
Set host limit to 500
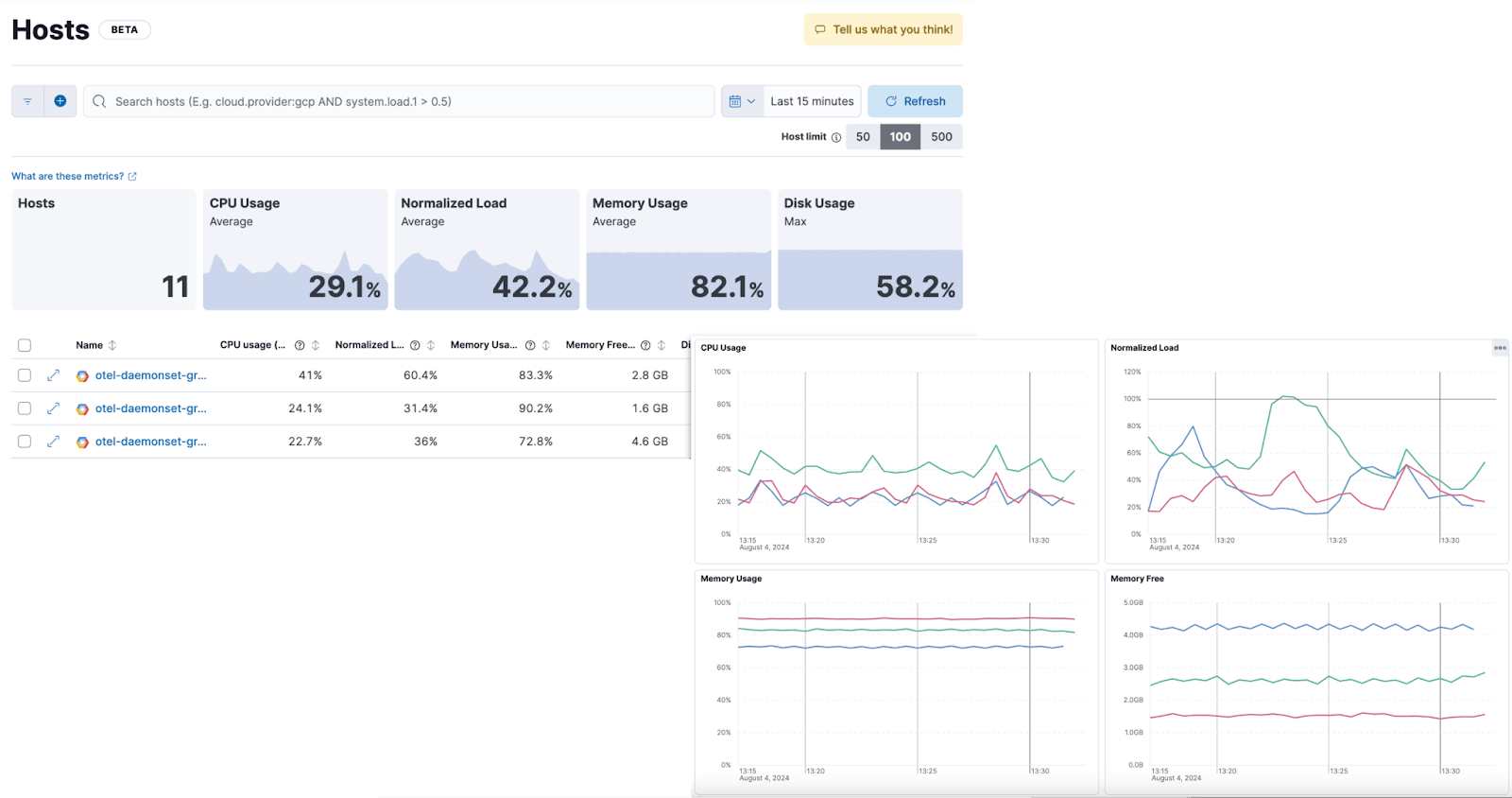tap(941, 137)
